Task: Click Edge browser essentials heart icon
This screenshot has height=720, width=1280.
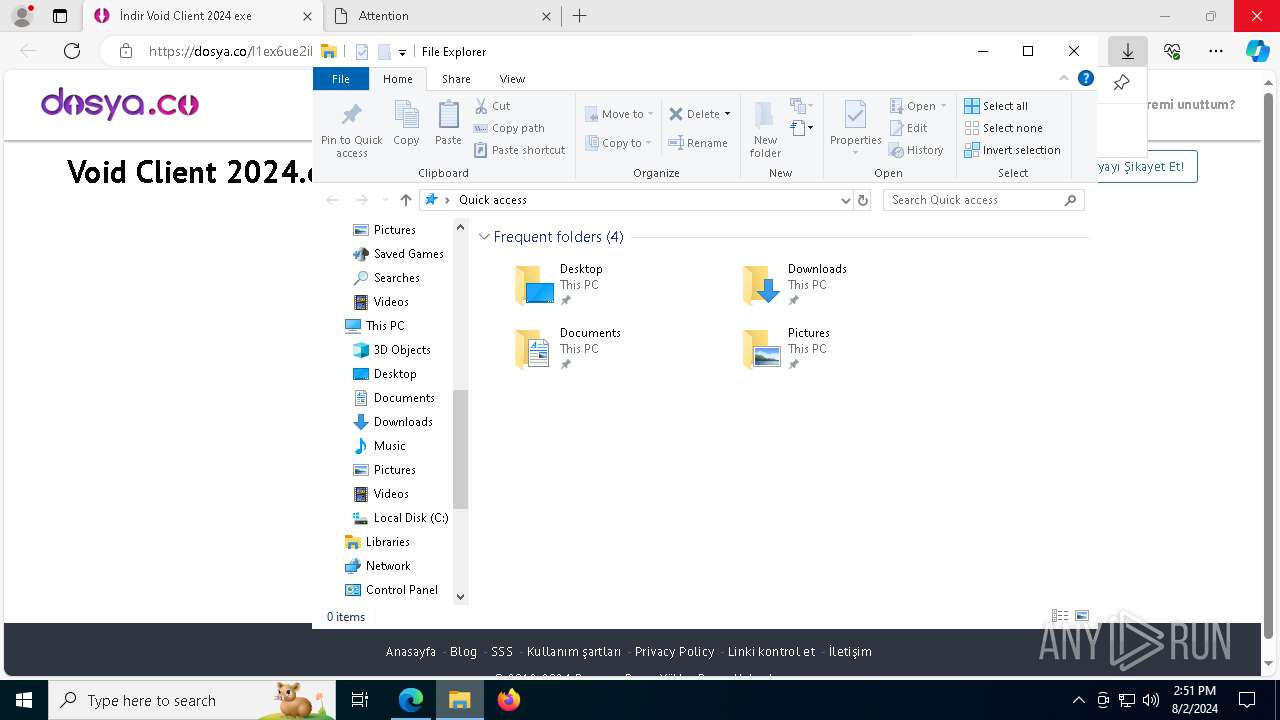Action: [1172, 51]
